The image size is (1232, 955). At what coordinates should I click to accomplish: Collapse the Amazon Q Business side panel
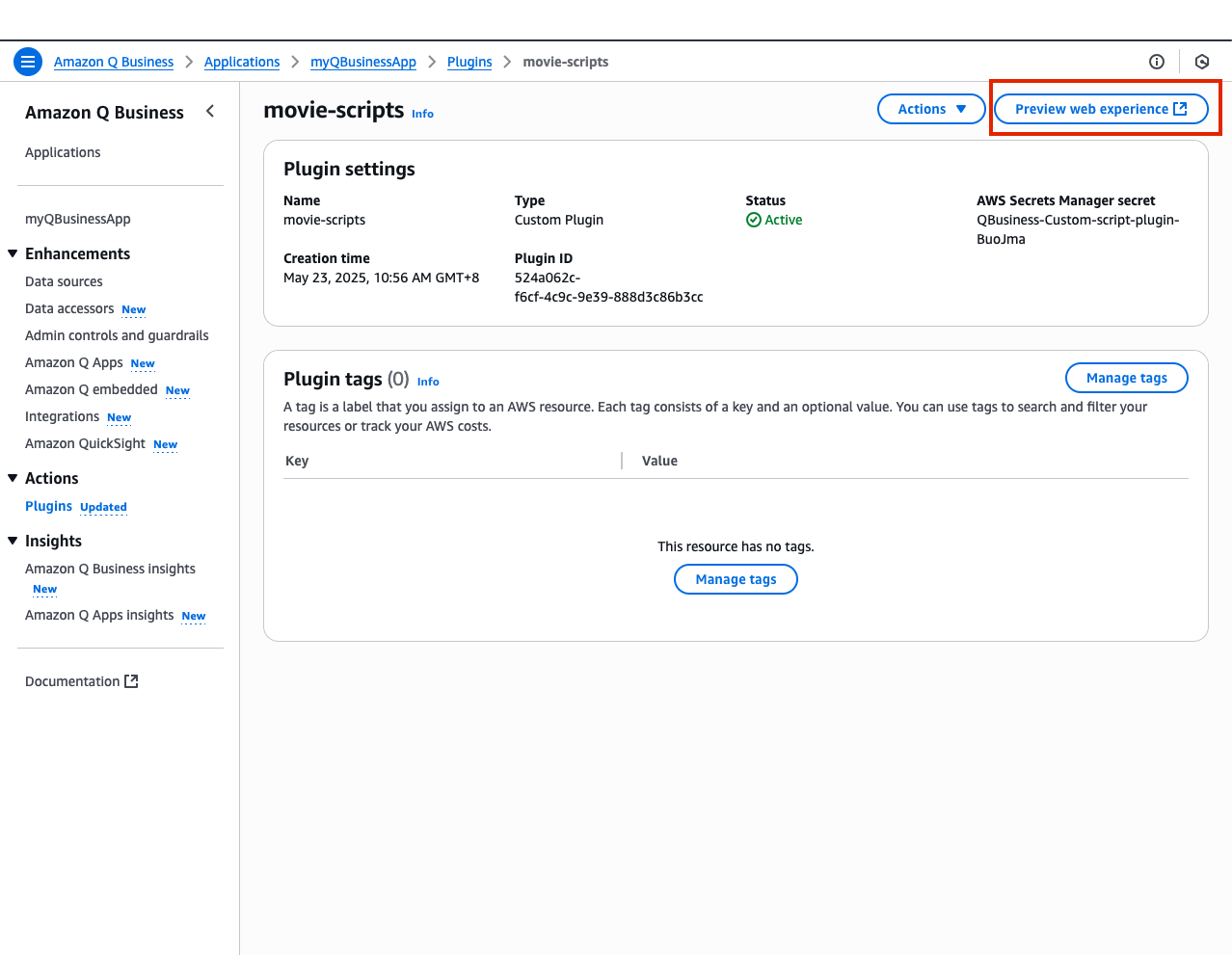[x=210, y=112]
